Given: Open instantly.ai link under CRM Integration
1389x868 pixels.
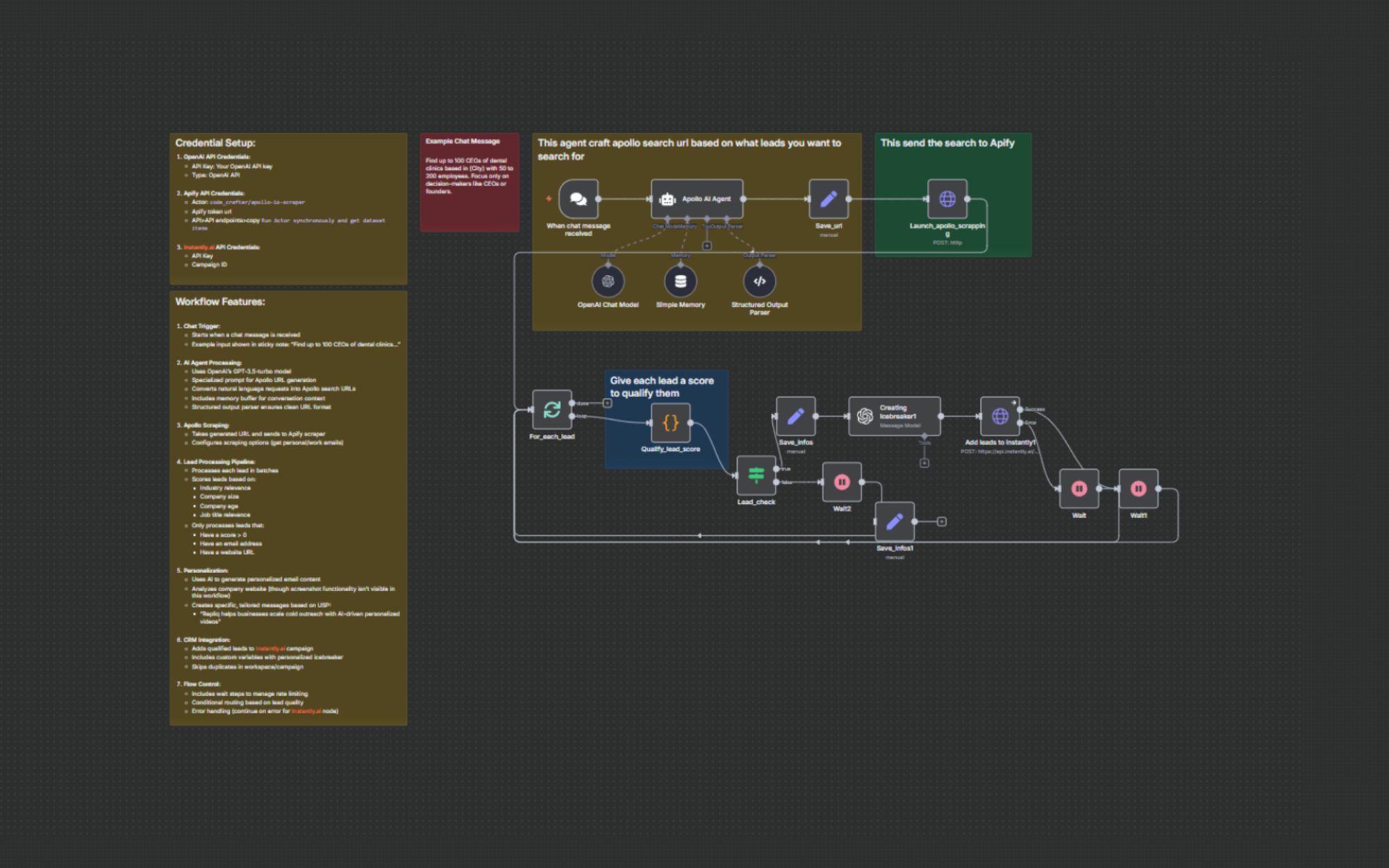Looking at the screenshot, I should coord(270,649).
